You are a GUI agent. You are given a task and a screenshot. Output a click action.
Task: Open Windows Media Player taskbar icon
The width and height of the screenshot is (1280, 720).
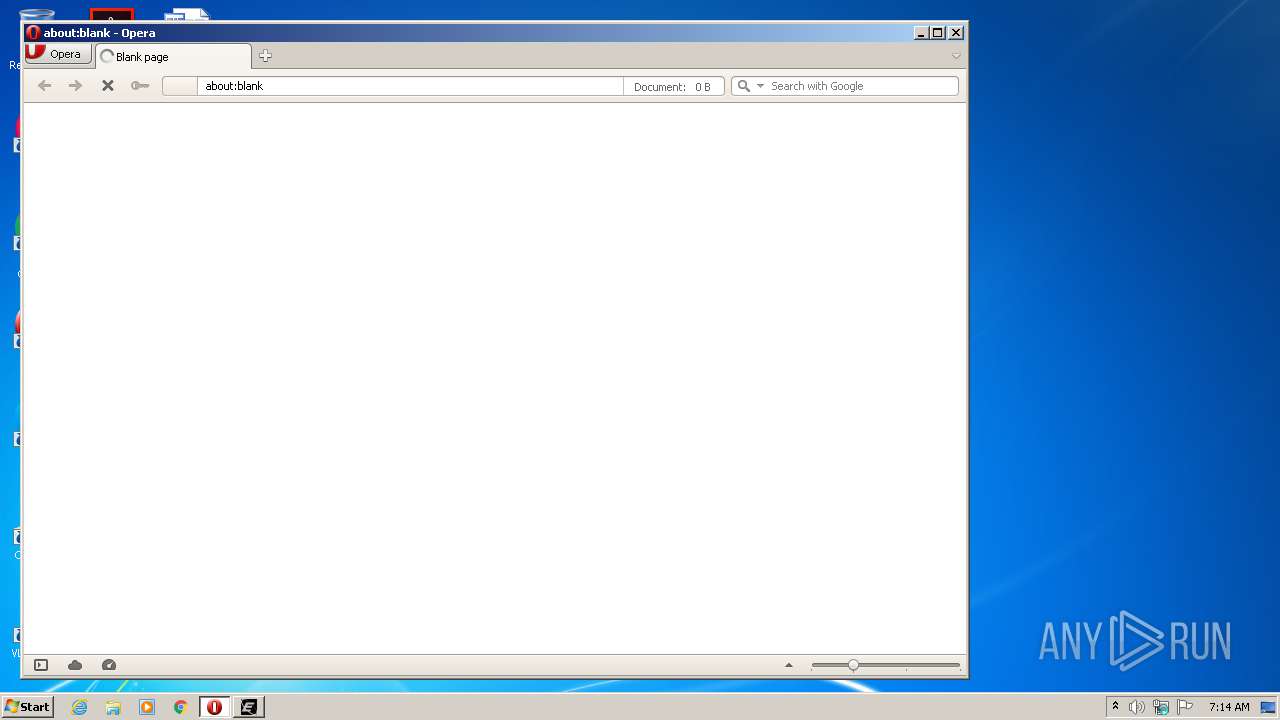point(147,707)
